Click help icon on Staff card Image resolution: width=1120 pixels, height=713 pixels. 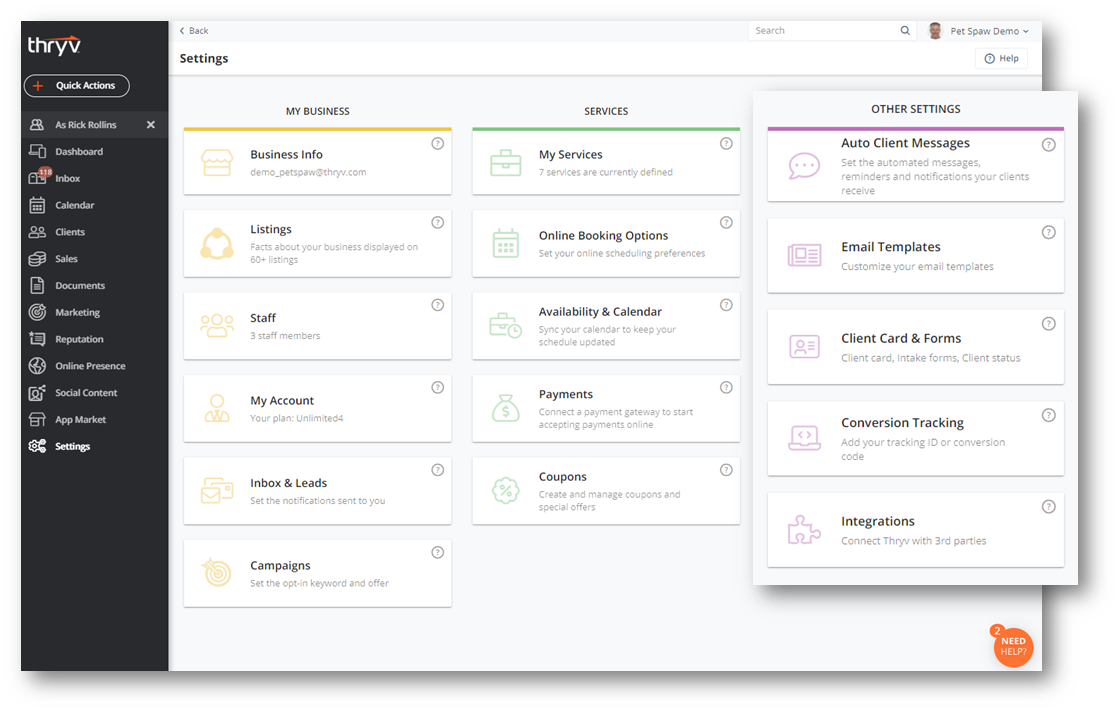(438, 305)
